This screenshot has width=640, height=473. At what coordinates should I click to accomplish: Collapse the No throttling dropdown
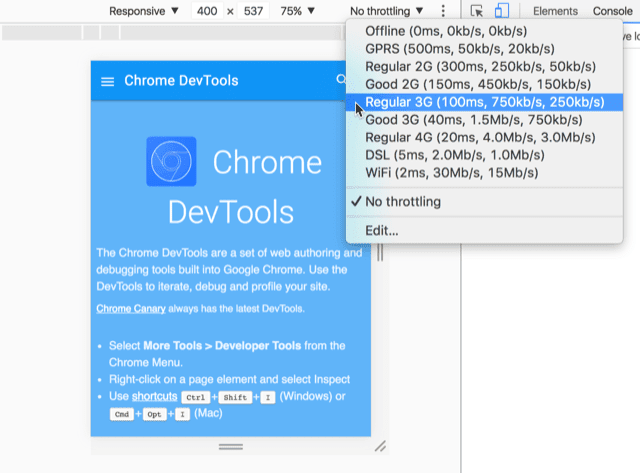click(x=392, y=11)
